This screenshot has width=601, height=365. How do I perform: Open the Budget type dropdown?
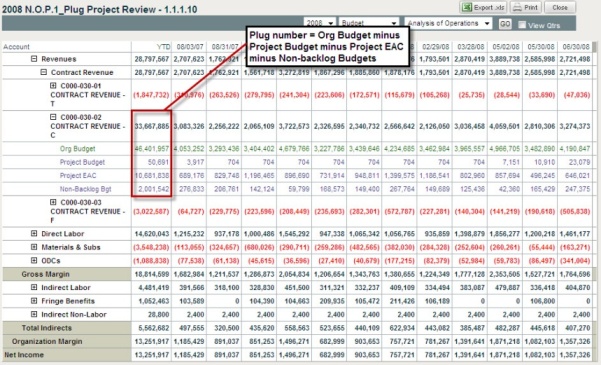369,23
